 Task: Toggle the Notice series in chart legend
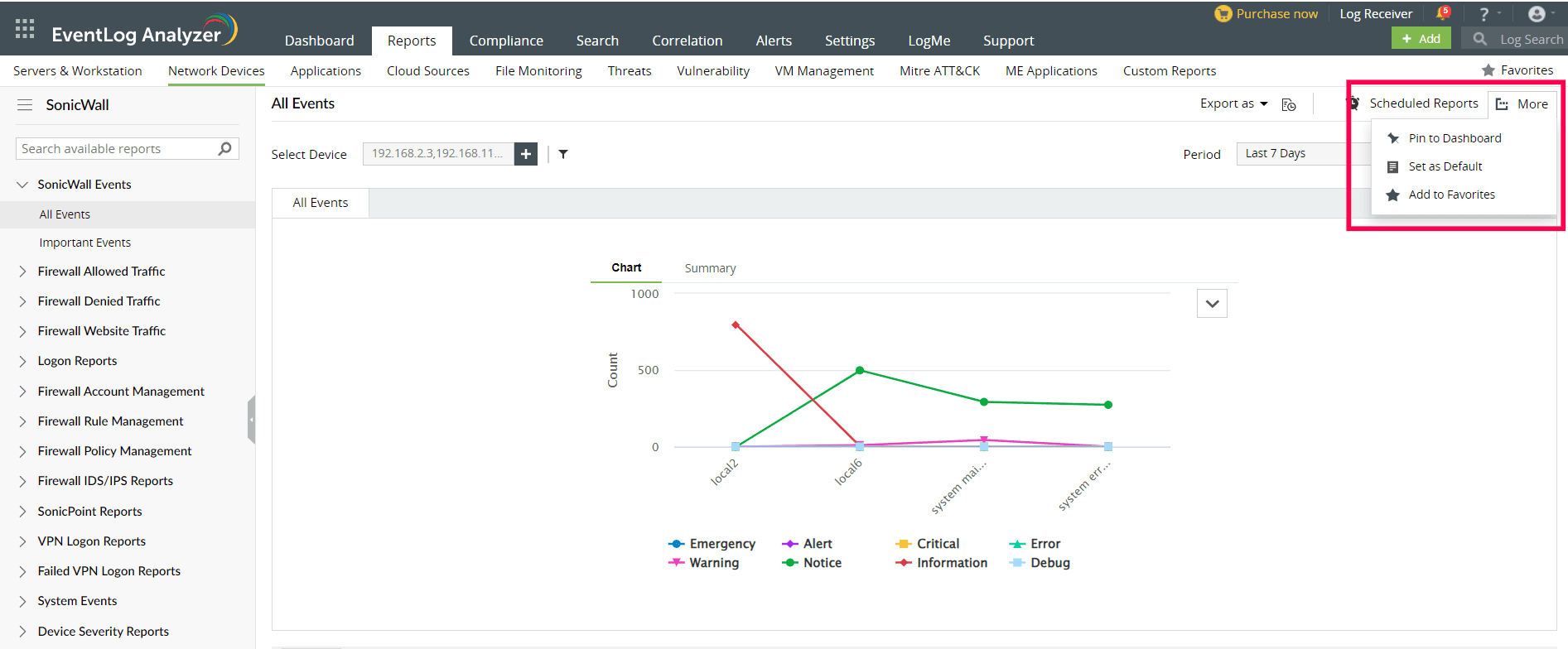(x=813, y=563)
